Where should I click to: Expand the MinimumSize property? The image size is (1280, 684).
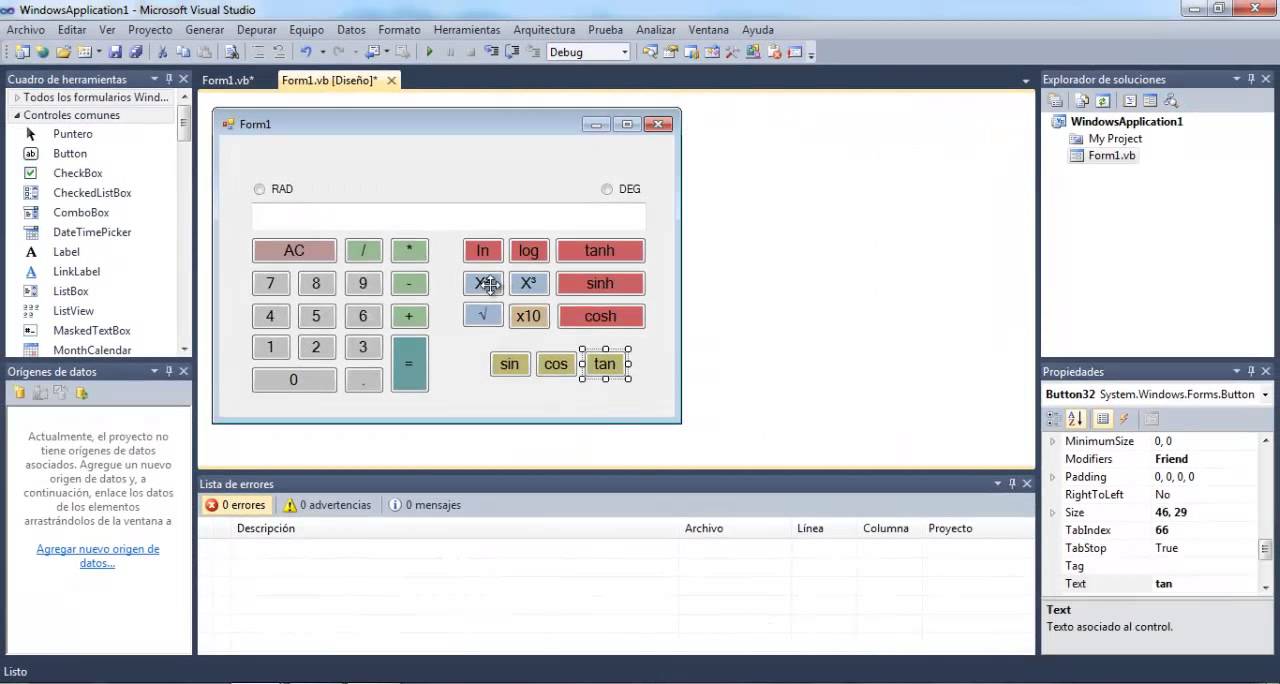1052,441
